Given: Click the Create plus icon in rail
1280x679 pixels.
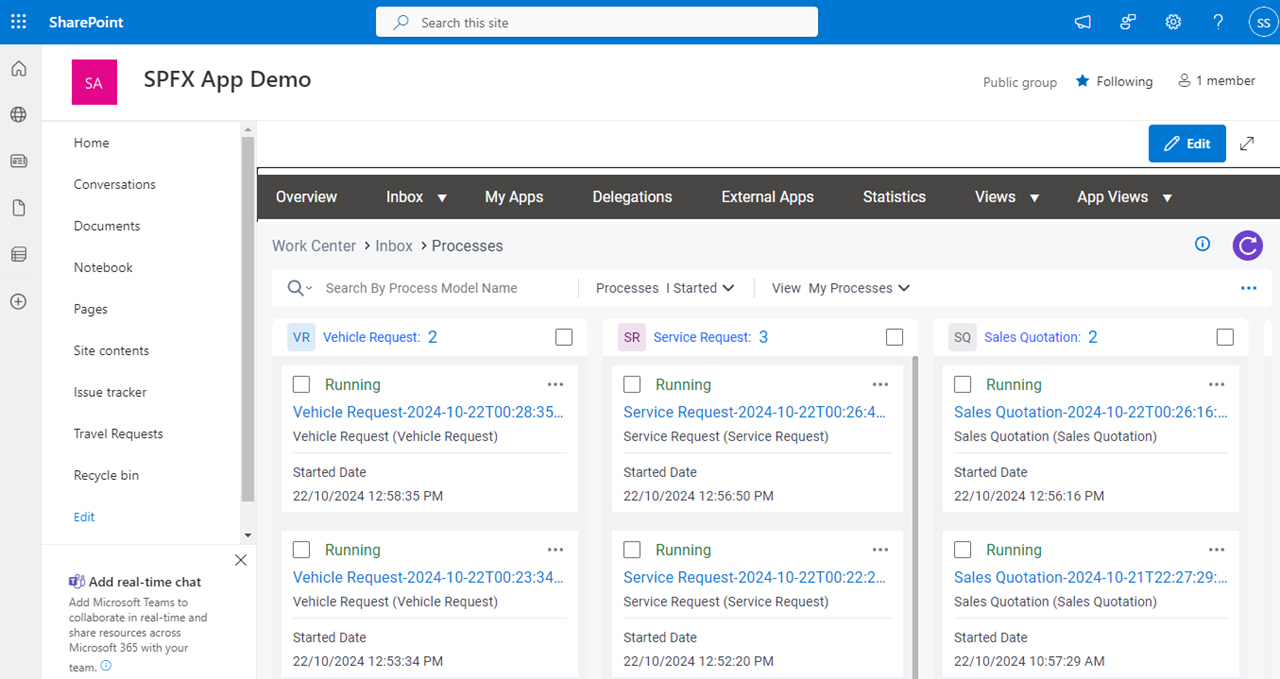Looking at the screenshot, I should [x=19, y=302].
